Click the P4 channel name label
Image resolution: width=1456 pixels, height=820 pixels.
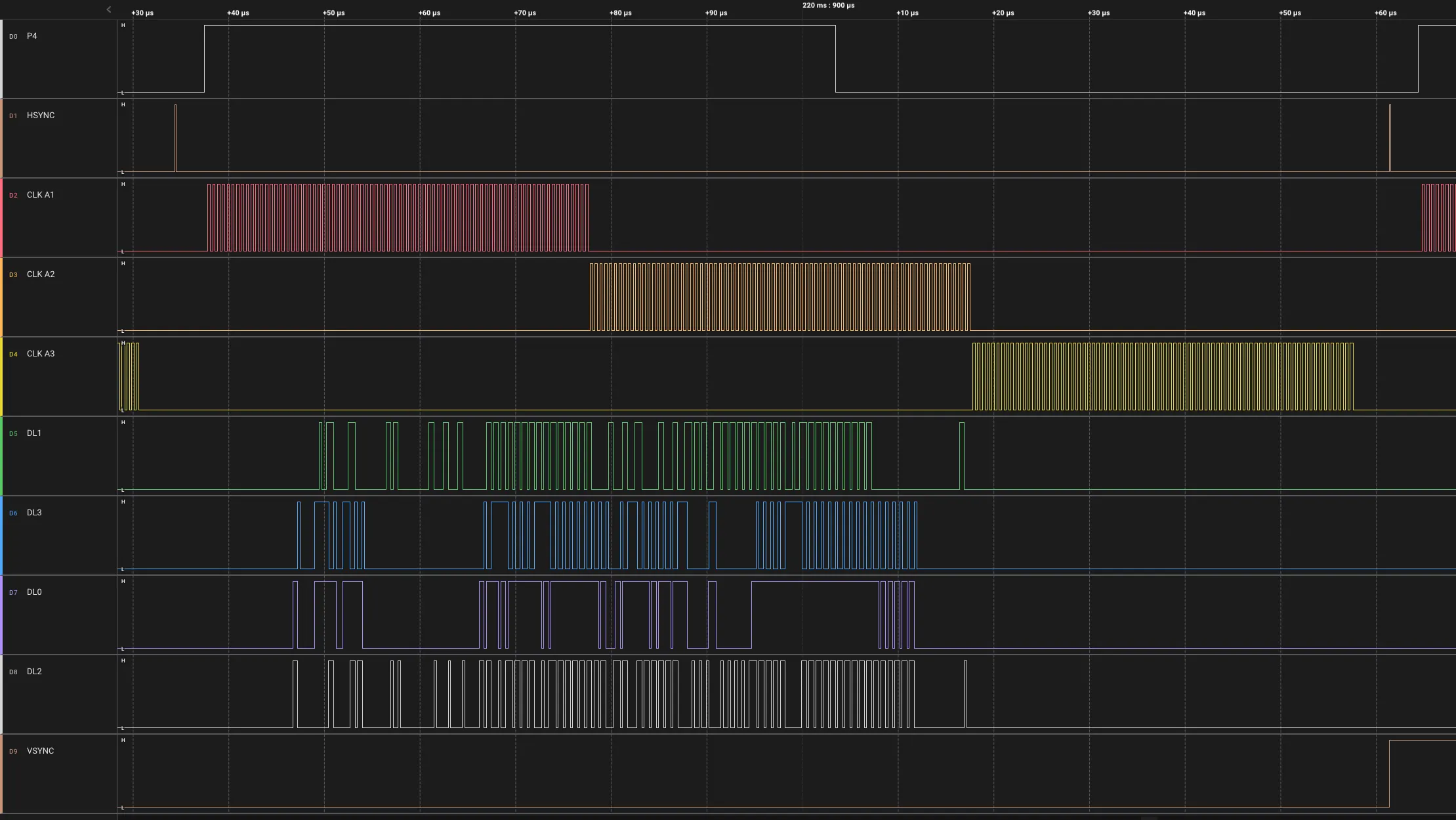31,36
